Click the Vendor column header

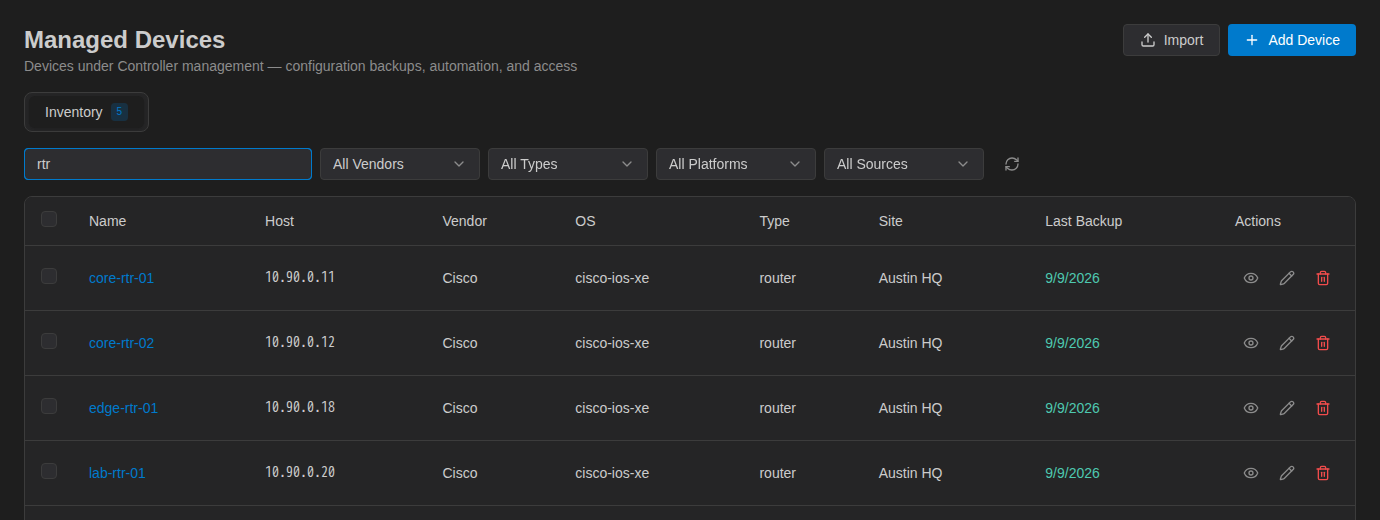(x=464, y=221)
